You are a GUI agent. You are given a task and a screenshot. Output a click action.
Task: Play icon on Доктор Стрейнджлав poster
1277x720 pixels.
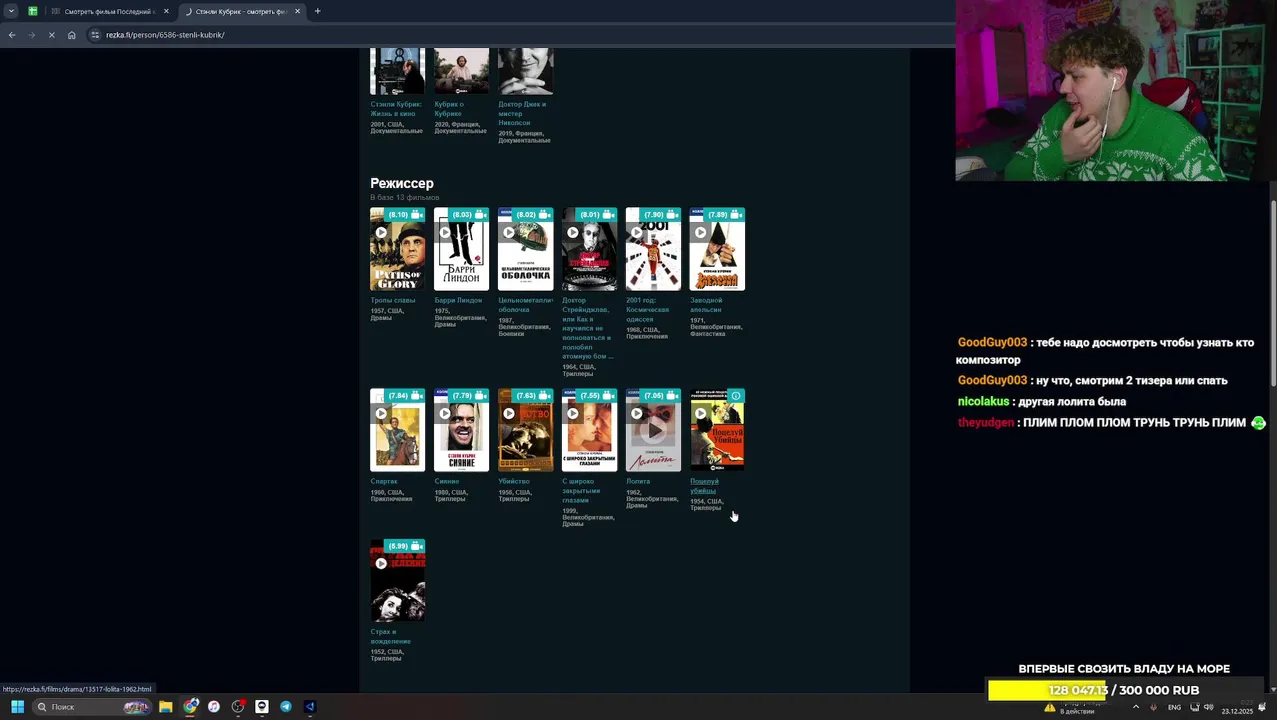coord(573,233)
